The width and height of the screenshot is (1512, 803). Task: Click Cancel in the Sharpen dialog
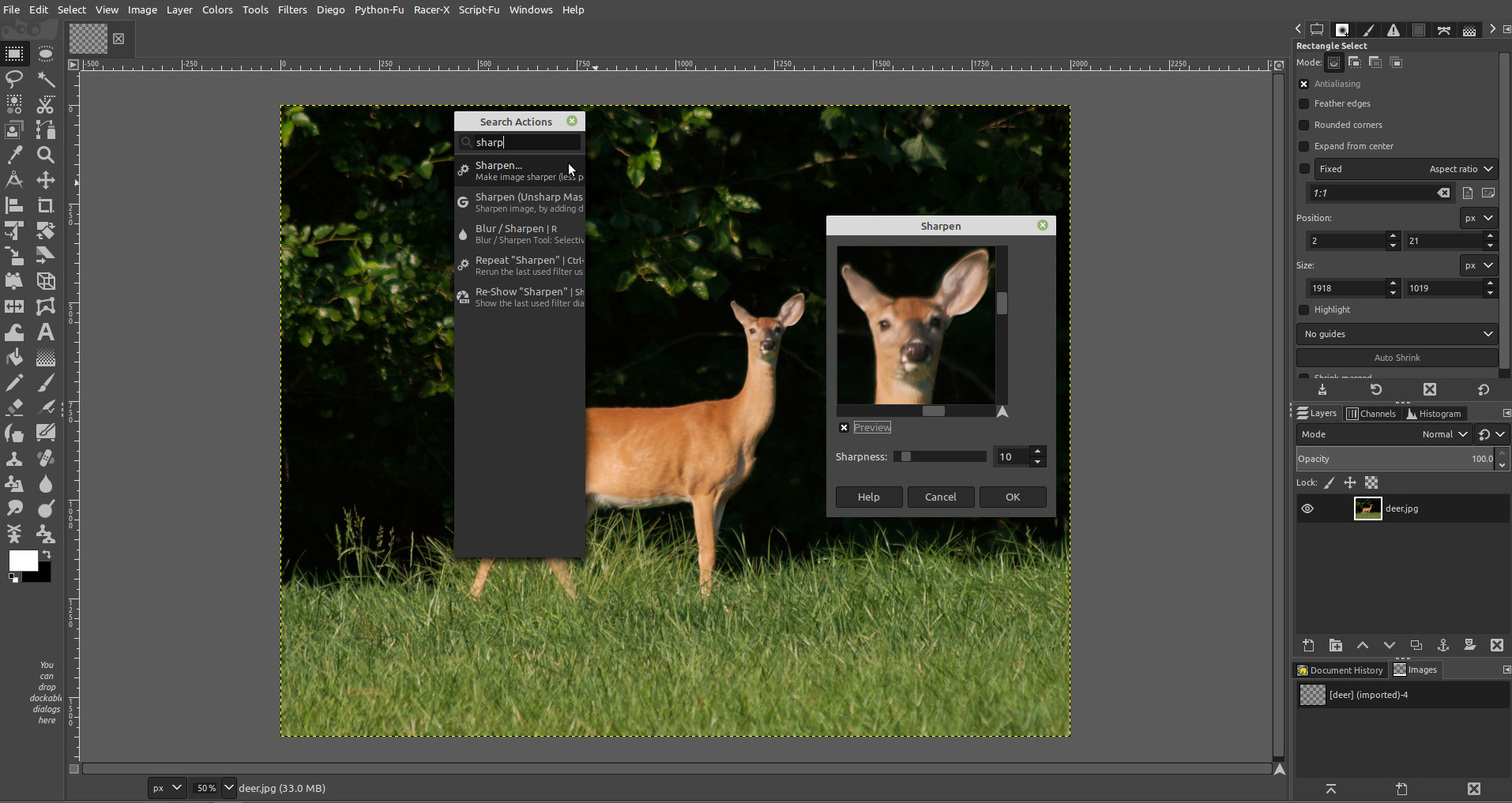tap(940, 497)
